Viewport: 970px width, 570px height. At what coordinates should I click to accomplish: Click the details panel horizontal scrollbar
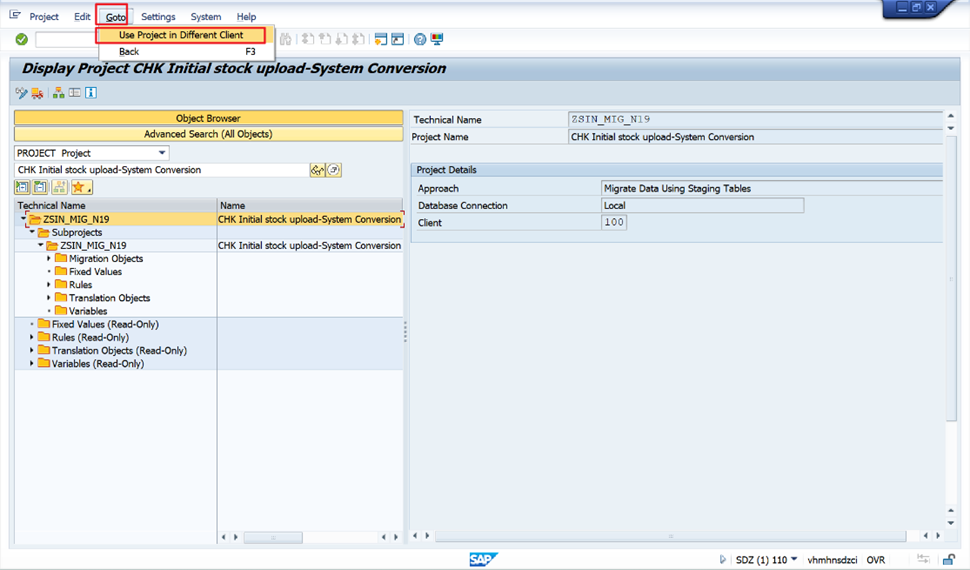pos(671,536)
